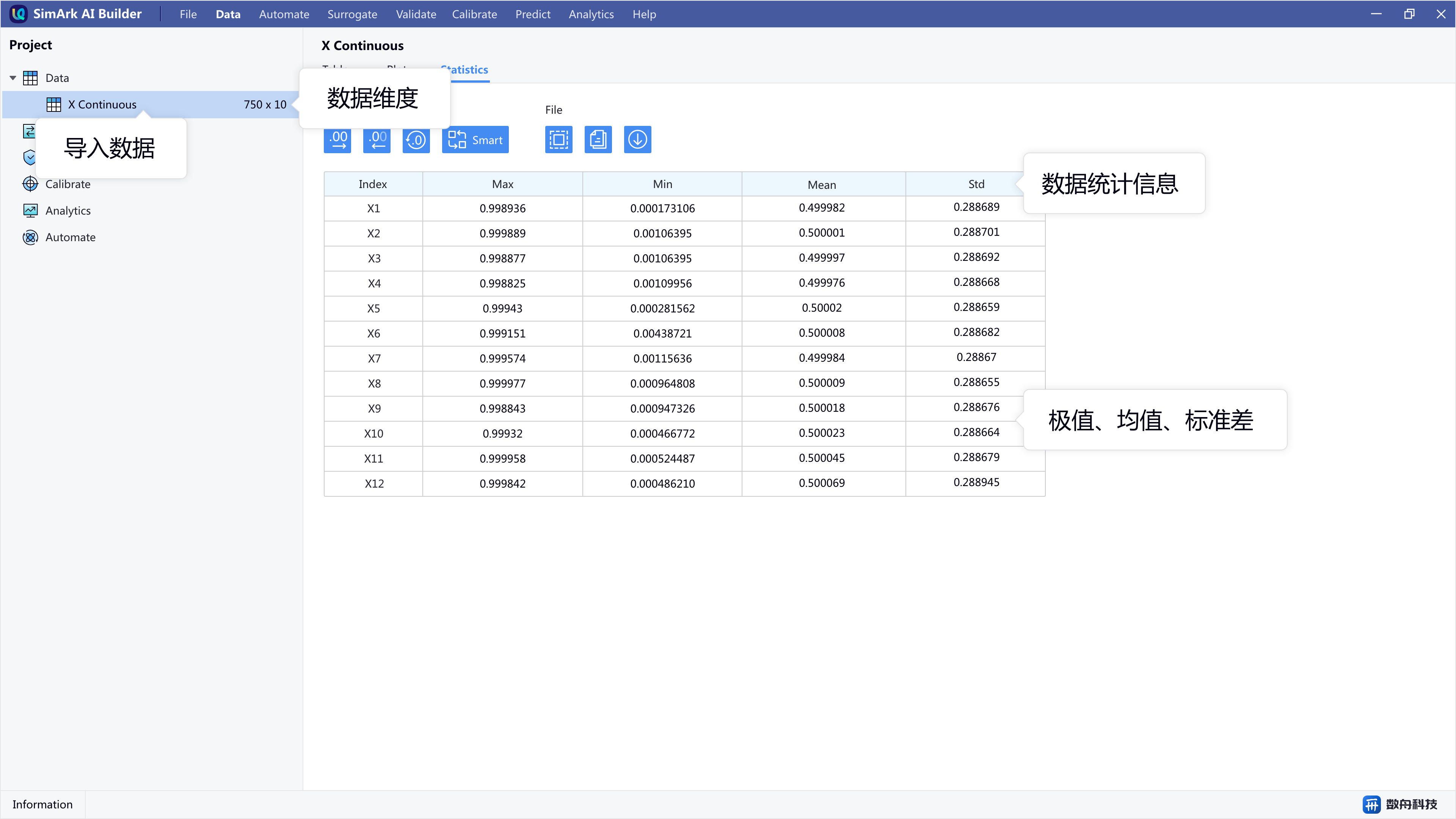Open the Predict menu
The height and width of the screenshot is (819, 1456).
[x=532, y=14]
